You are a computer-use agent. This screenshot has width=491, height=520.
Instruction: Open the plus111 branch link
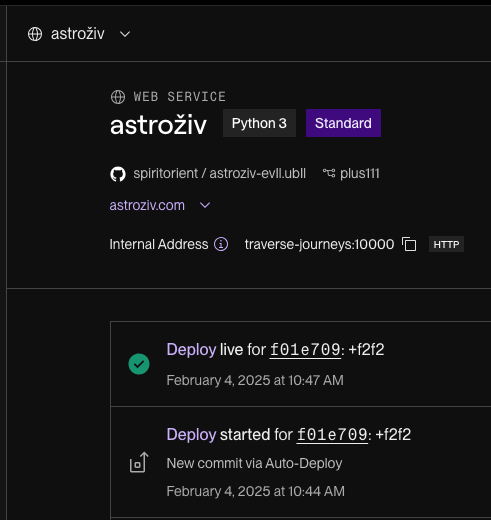click(x=360, y=173)
